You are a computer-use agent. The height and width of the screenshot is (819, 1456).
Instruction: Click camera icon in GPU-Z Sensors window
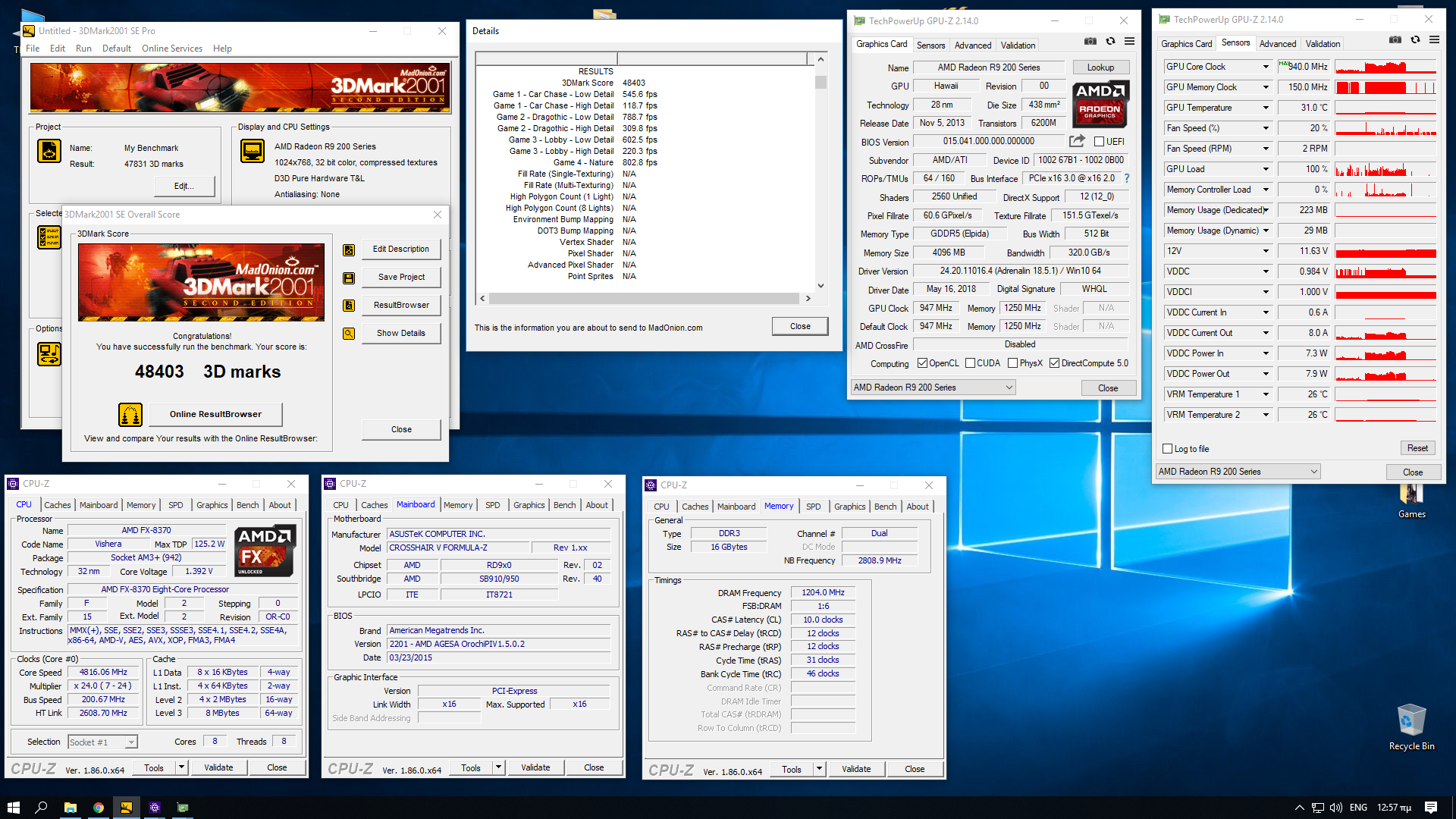[1395, 39]
